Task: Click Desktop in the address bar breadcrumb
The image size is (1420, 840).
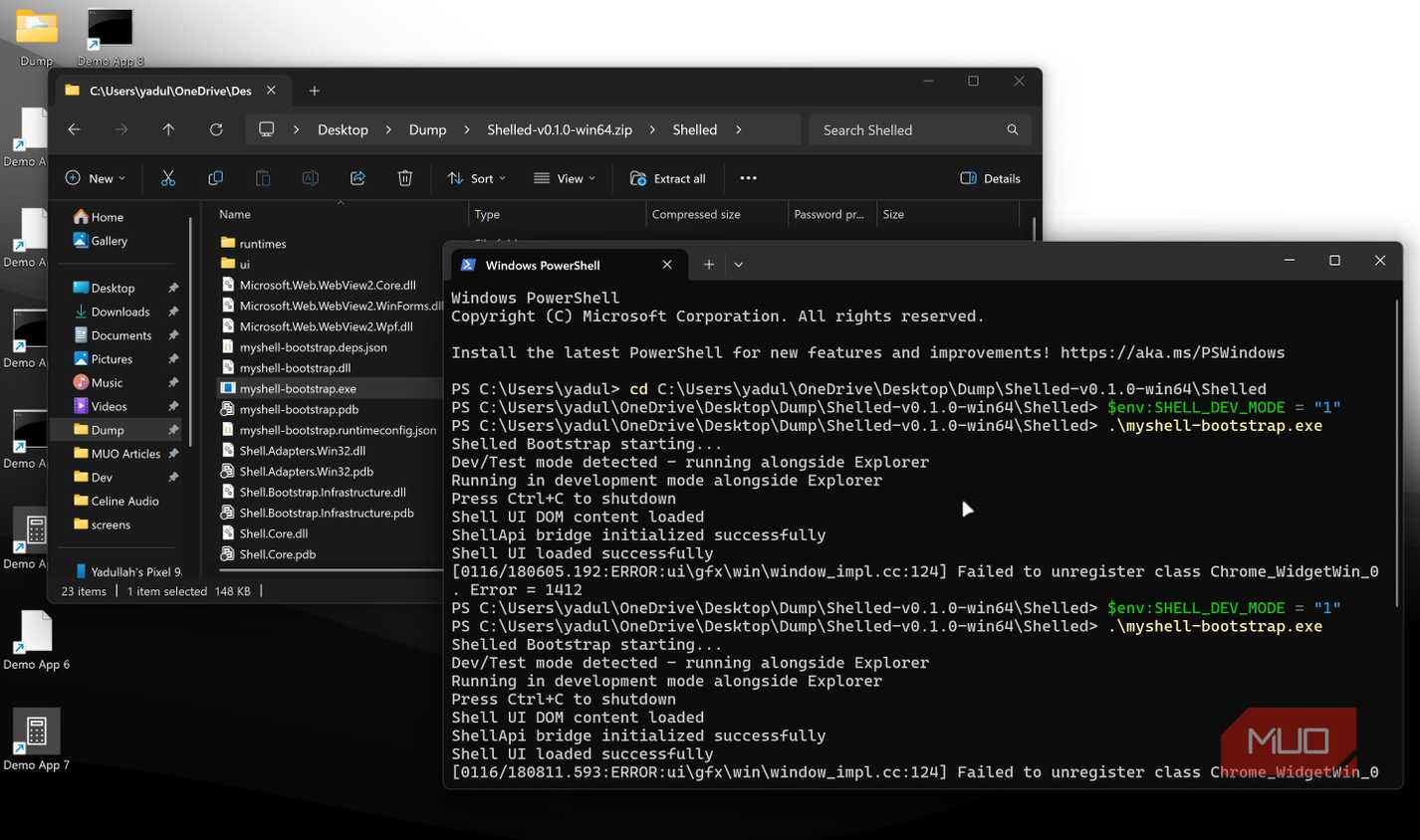Action: point(343,129)
